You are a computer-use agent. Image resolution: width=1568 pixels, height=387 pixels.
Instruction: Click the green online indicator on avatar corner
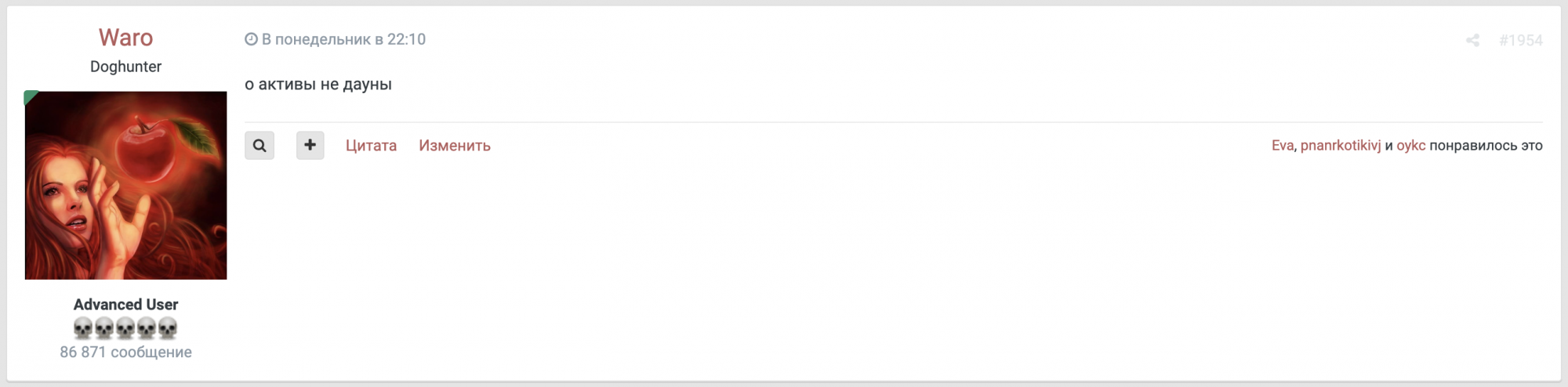[30, 96]
